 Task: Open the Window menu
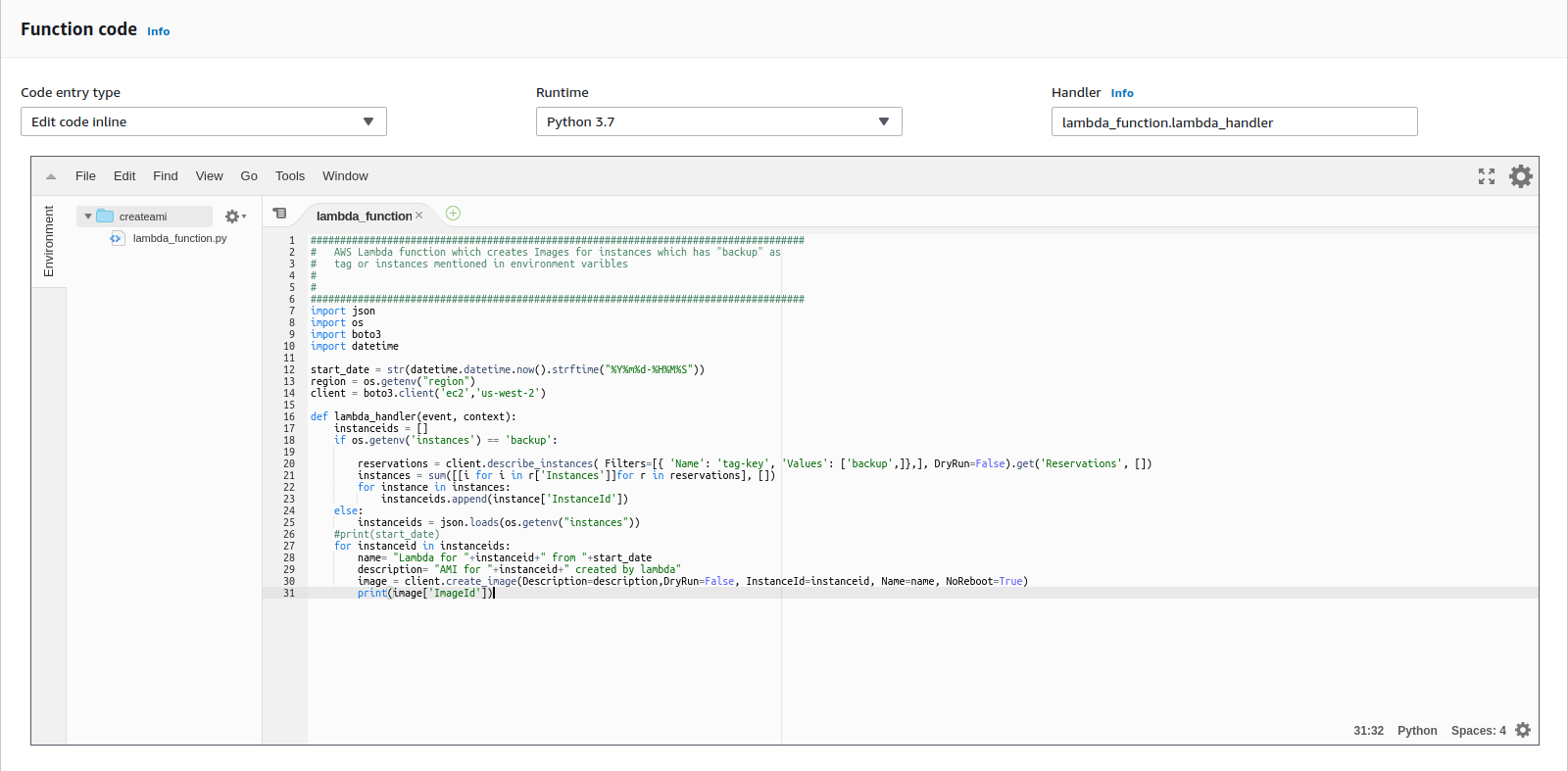(x=345, y=176)
